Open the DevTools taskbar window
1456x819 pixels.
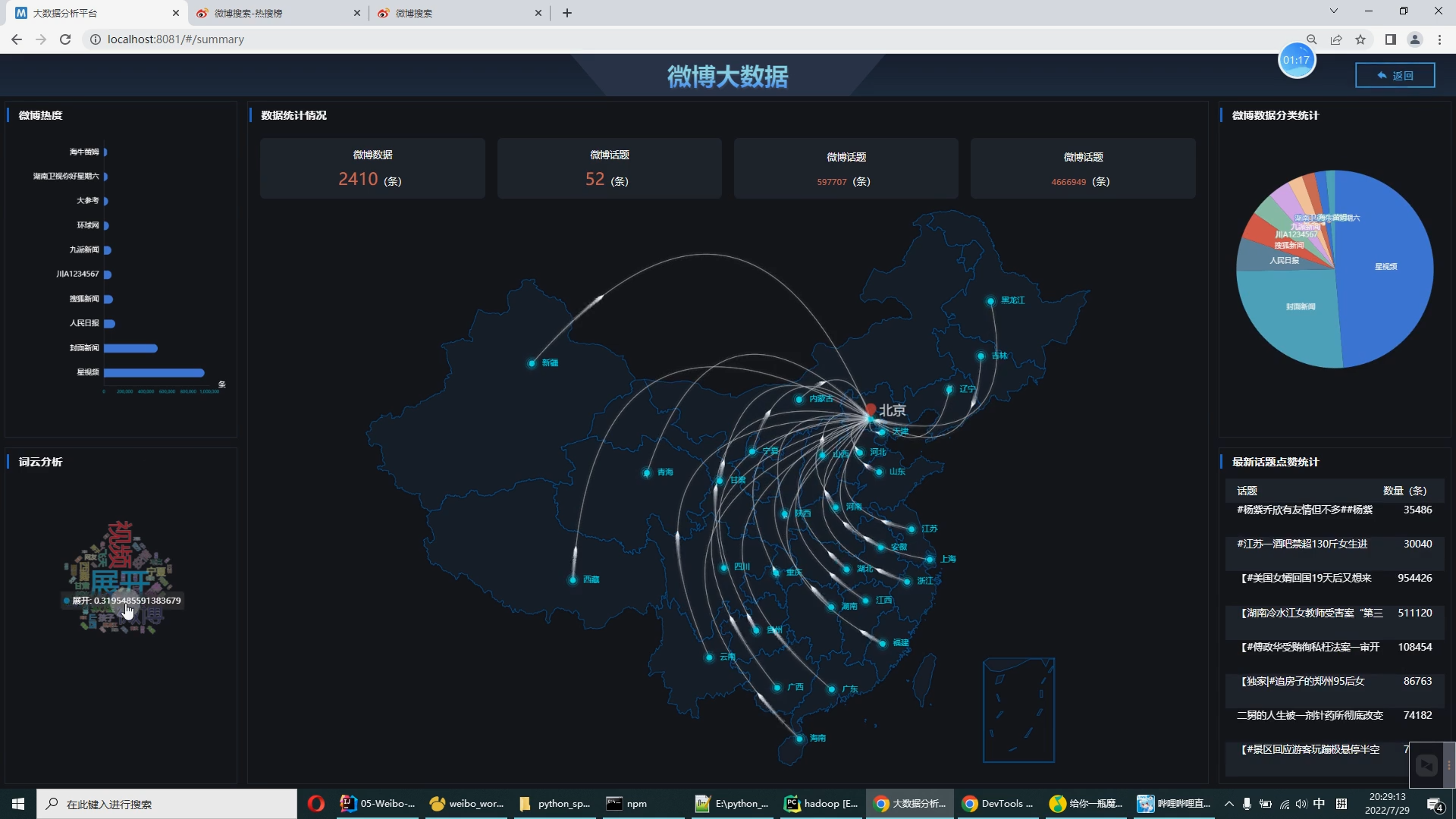coord(998,804)
